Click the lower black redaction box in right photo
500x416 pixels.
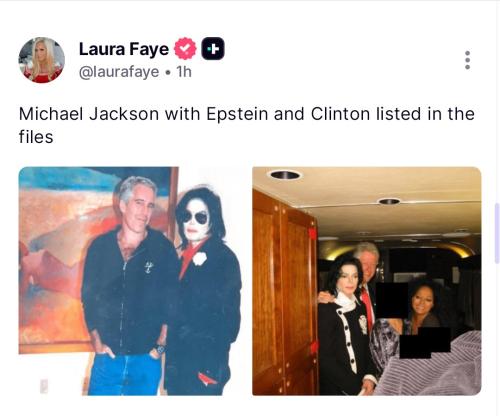tap(425, 343)
